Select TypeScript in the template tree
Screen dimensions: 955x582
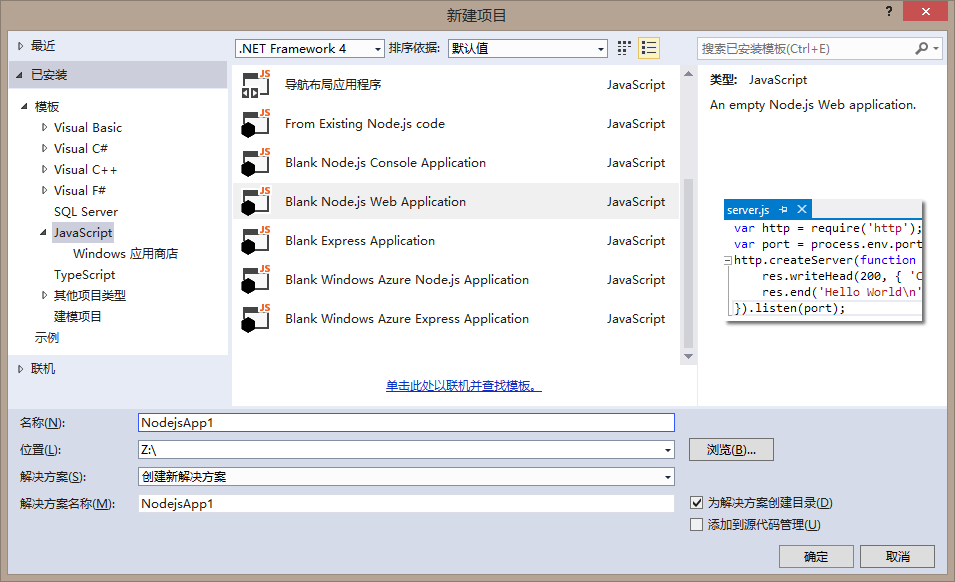[x=84, y=275]
